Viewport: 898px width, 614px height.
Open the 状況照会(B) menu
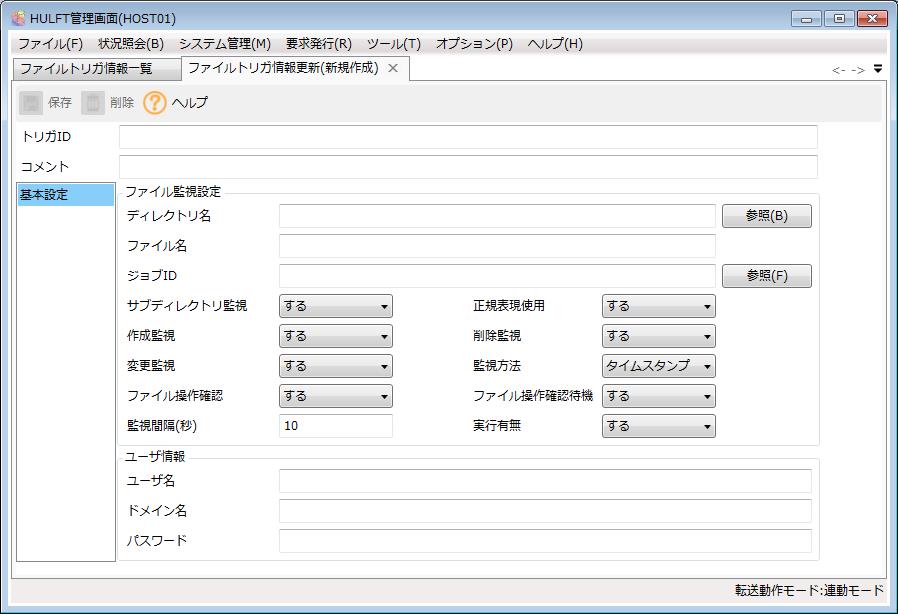tap(131, 44)
